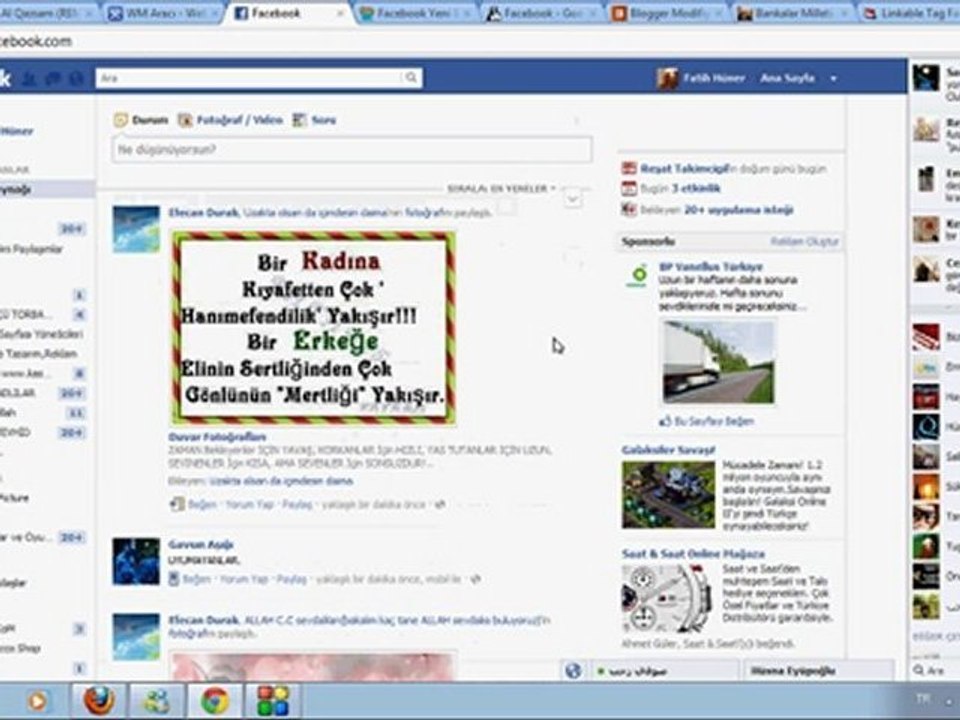Click Paylaş under first photo post
The width and height of the screenshot is (960, 720).
[297, 504]
